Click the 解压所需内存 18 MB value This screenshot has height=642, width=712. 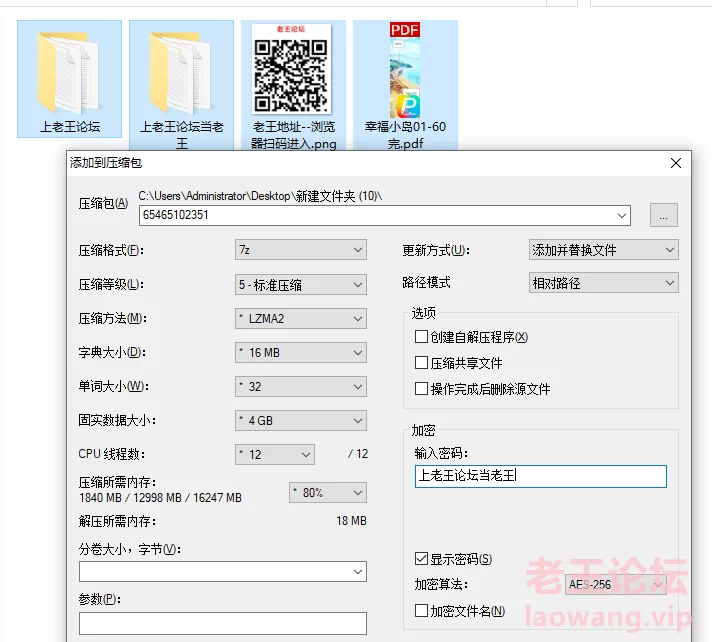point(351,521)
